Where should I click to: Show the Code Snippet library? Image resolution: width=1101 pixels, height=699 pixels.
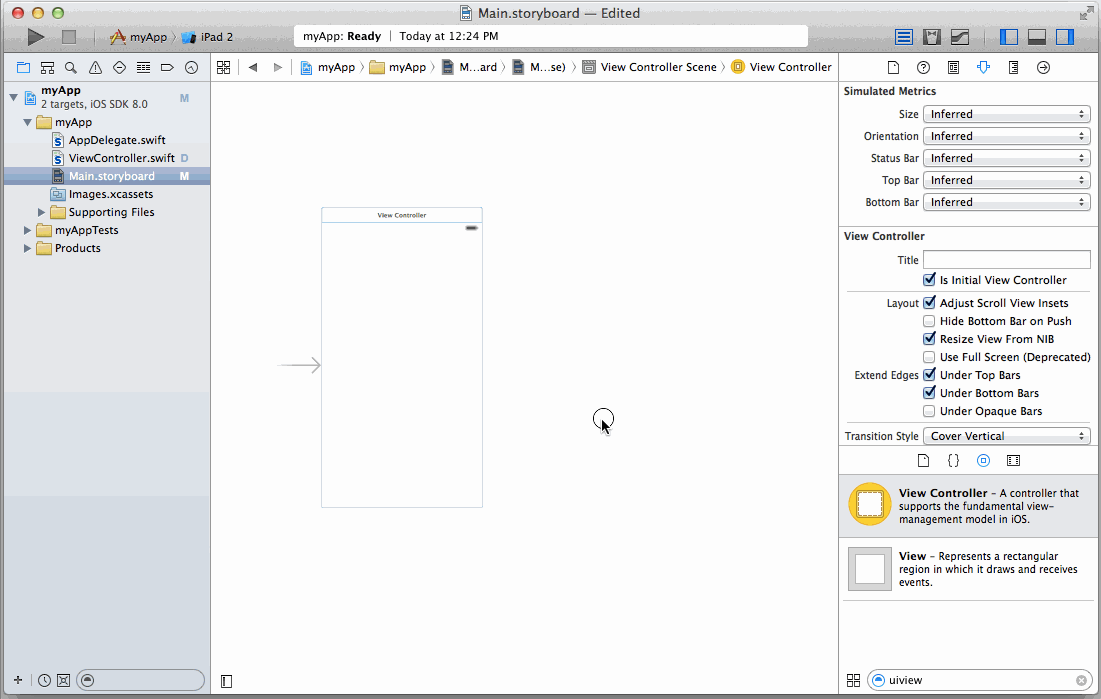[953, 461]
